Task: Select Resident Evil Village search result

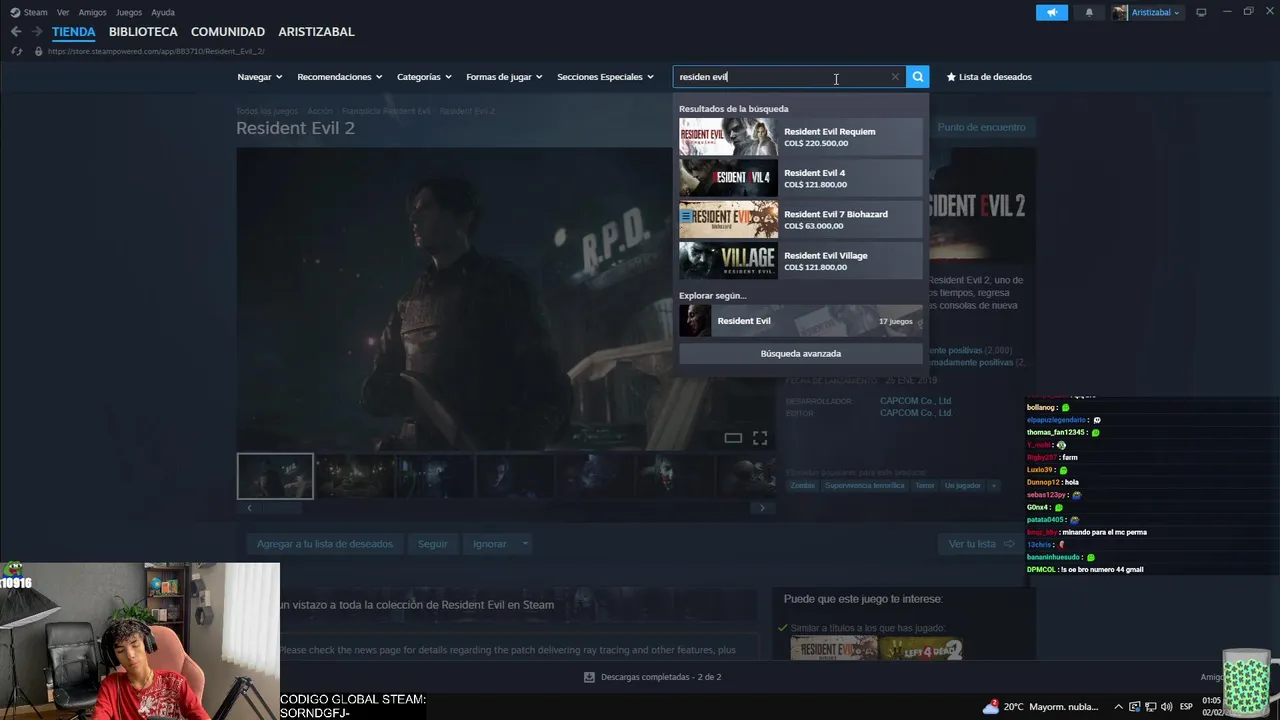Action: click(x=800, y=261)
